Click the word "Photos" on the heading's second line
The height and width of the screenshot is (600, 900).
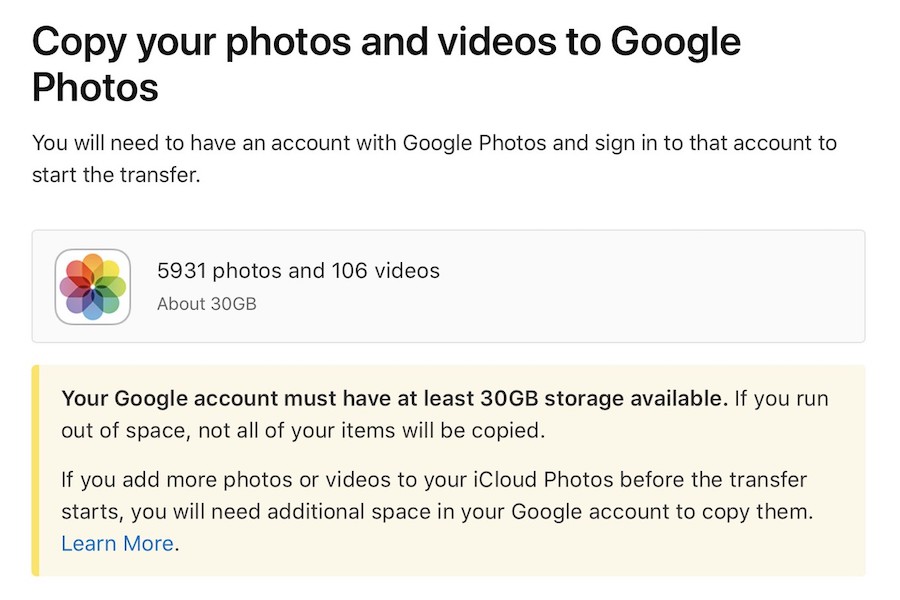coord(96,88)
